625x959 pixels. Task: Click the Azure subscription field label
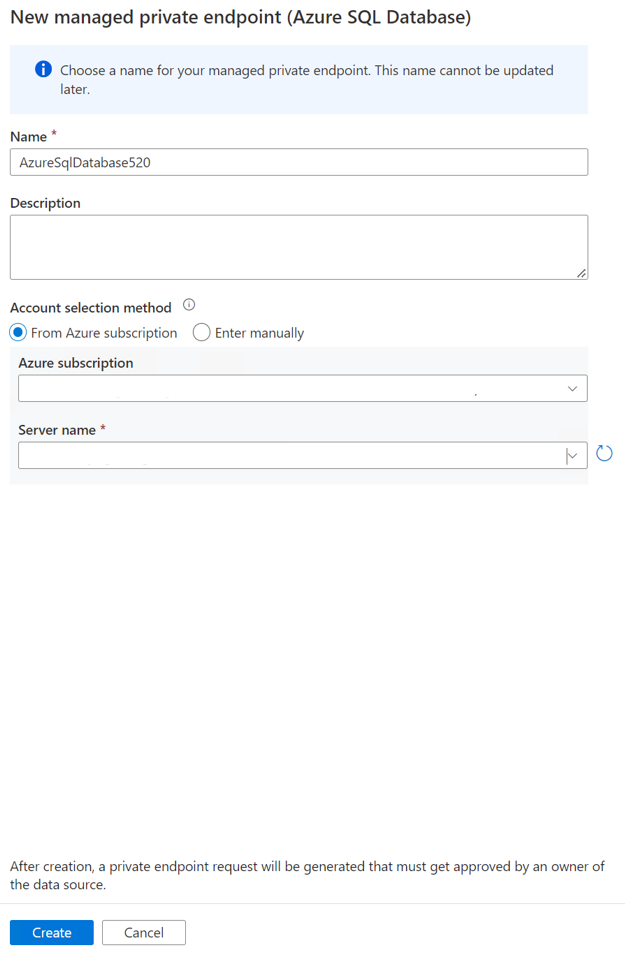[76, 364]
